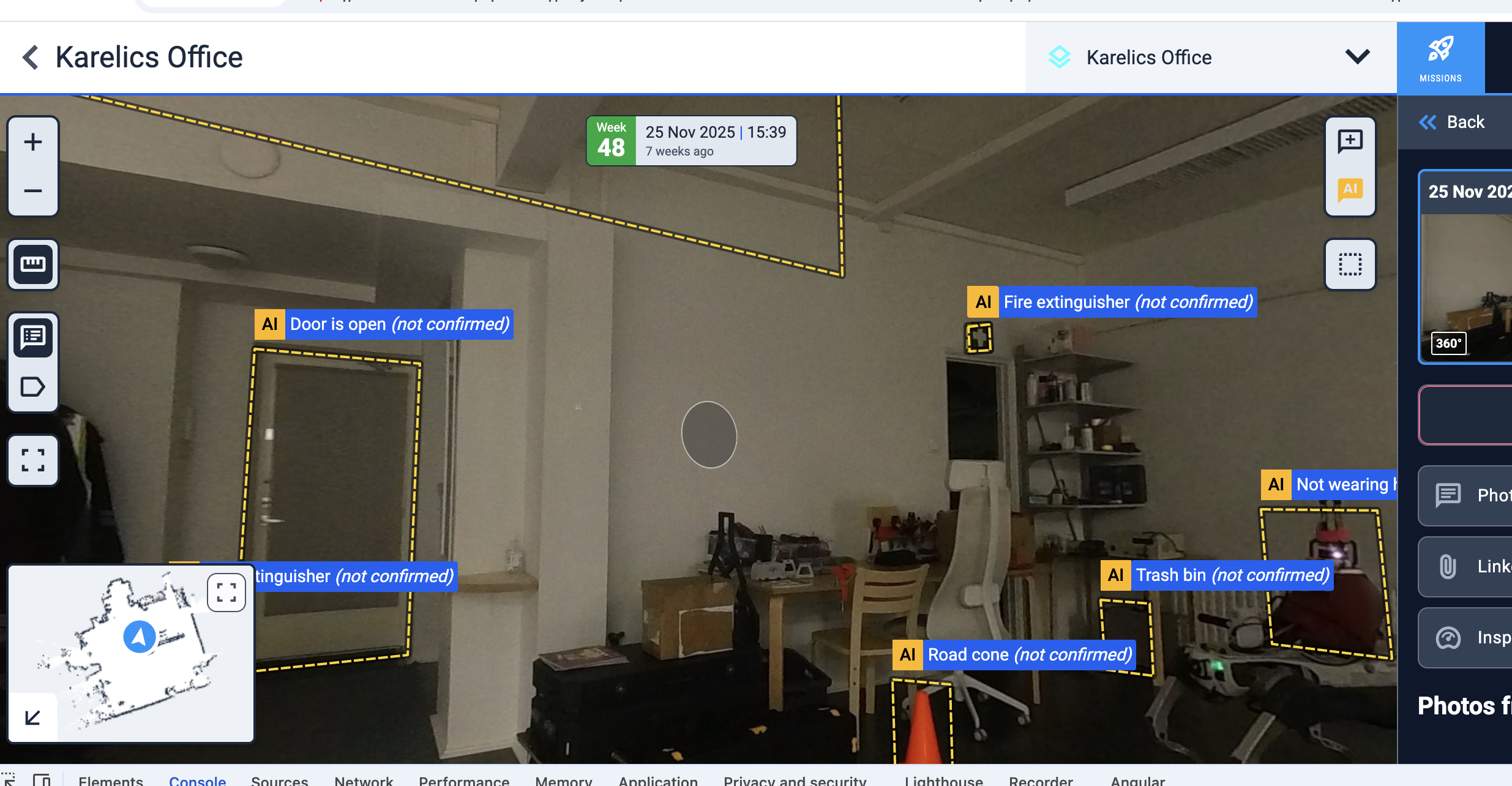The width and height of the screenshot is (1512, 786).
Task: Expand the minimap to fullscreen
Action: [x=226, y=592]
